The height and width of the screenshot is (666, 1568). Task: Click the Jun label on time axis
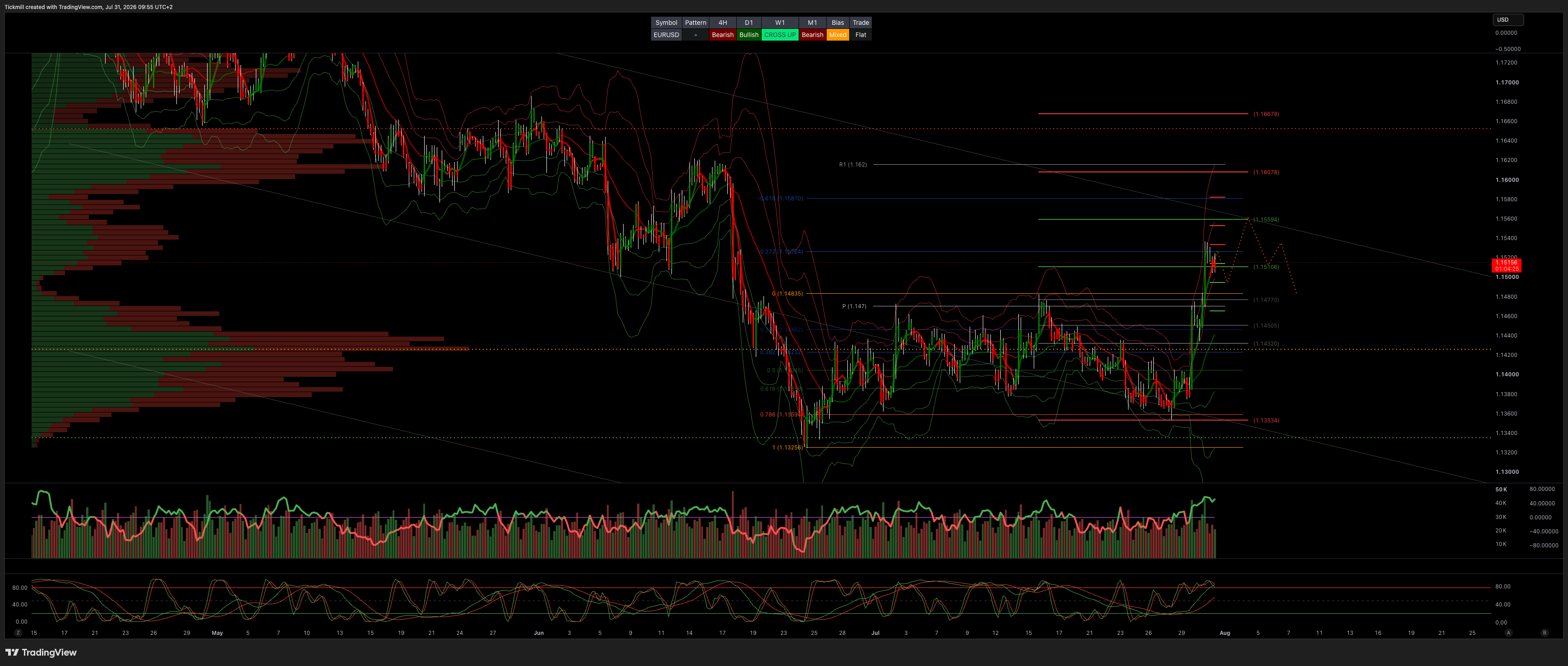pyautogui.click(x=539, y=633)
